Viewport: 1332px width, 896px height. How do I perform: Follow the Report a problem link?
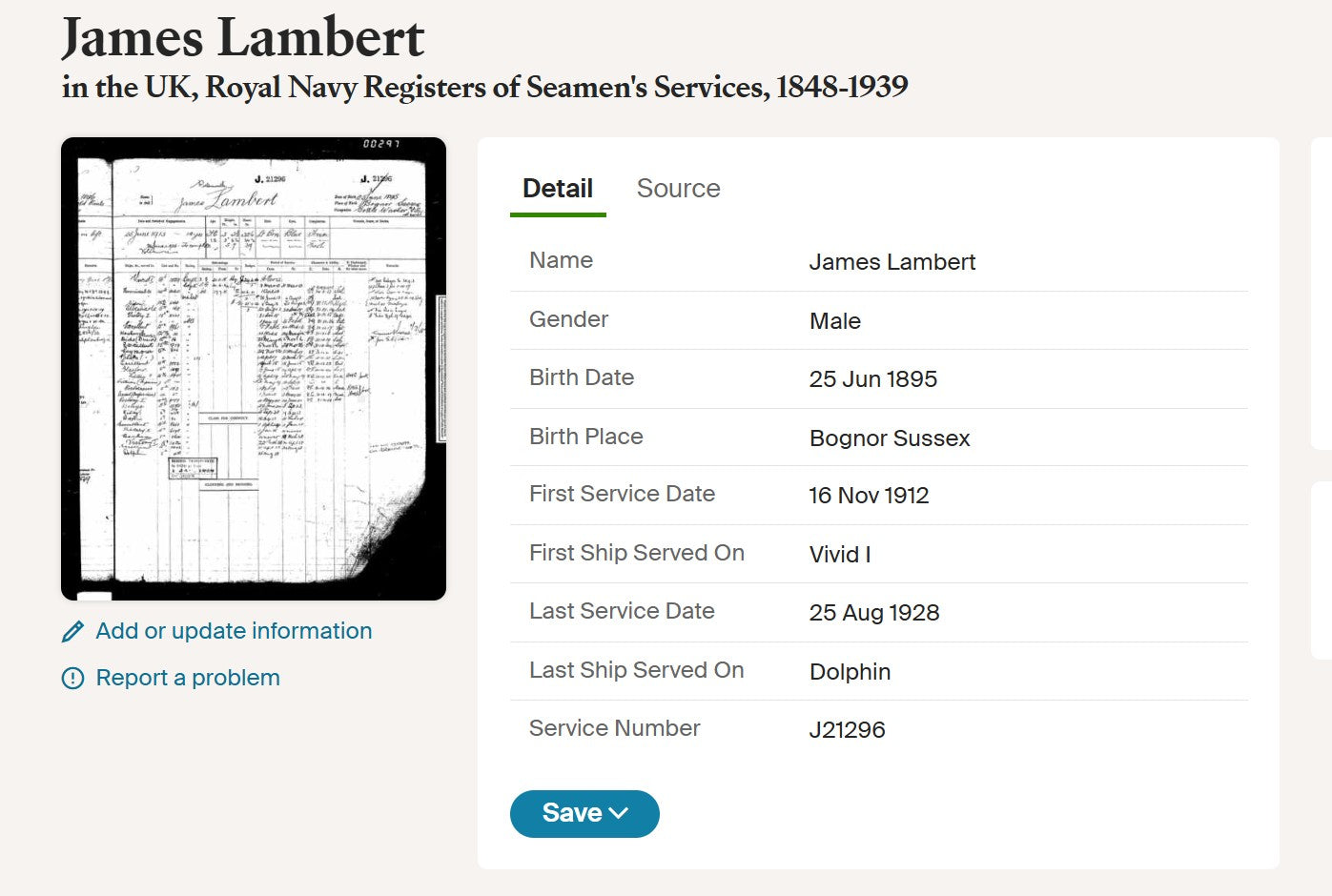(x=188, y=678)
